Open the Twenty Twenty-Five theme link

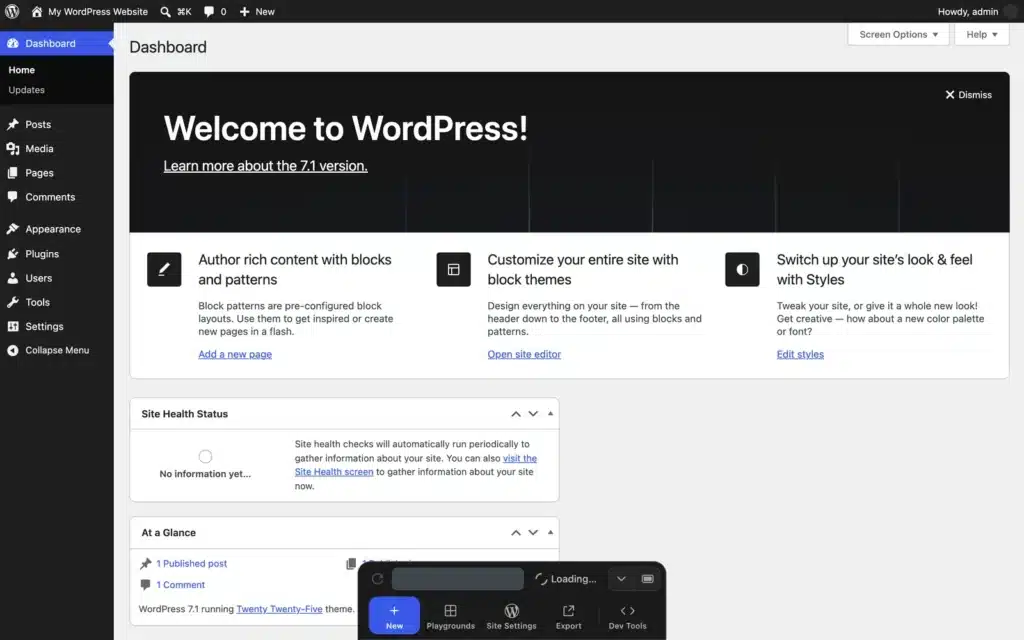[280, 609]
